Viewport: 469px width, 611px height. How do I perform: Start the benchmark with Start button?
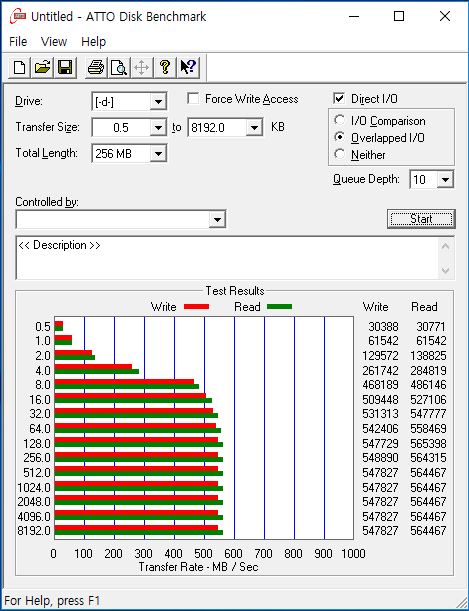(x=421, y=219)
